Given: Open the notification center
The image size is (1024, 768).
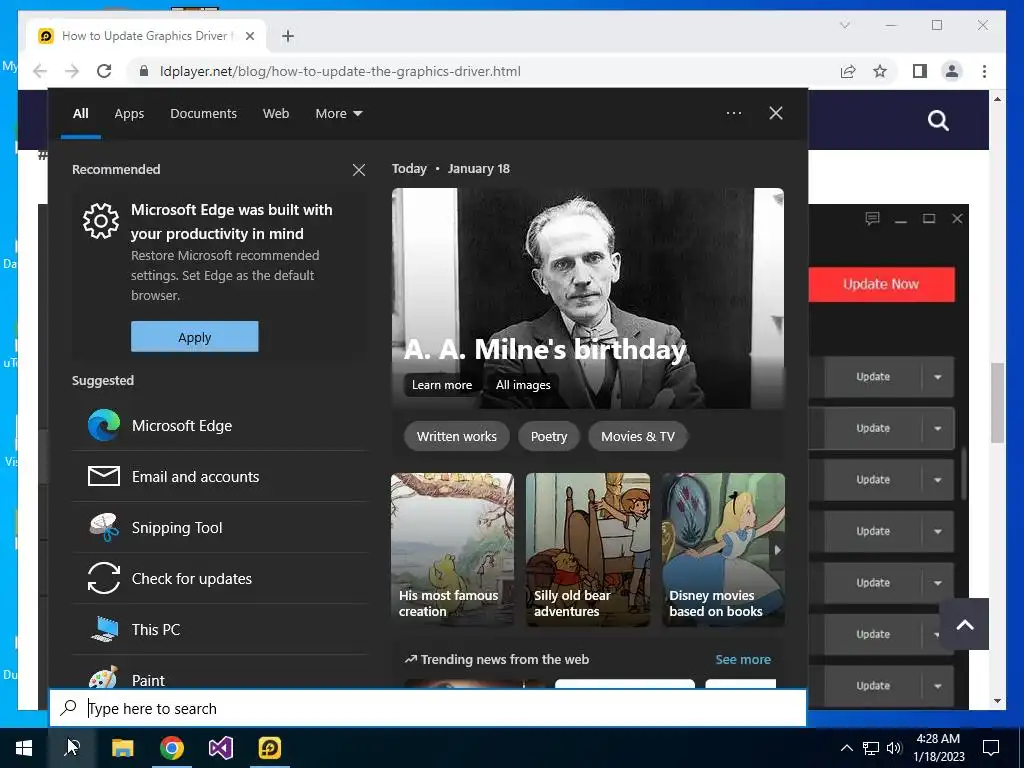Looking at the screenshot, I should [x=991, y=748].
